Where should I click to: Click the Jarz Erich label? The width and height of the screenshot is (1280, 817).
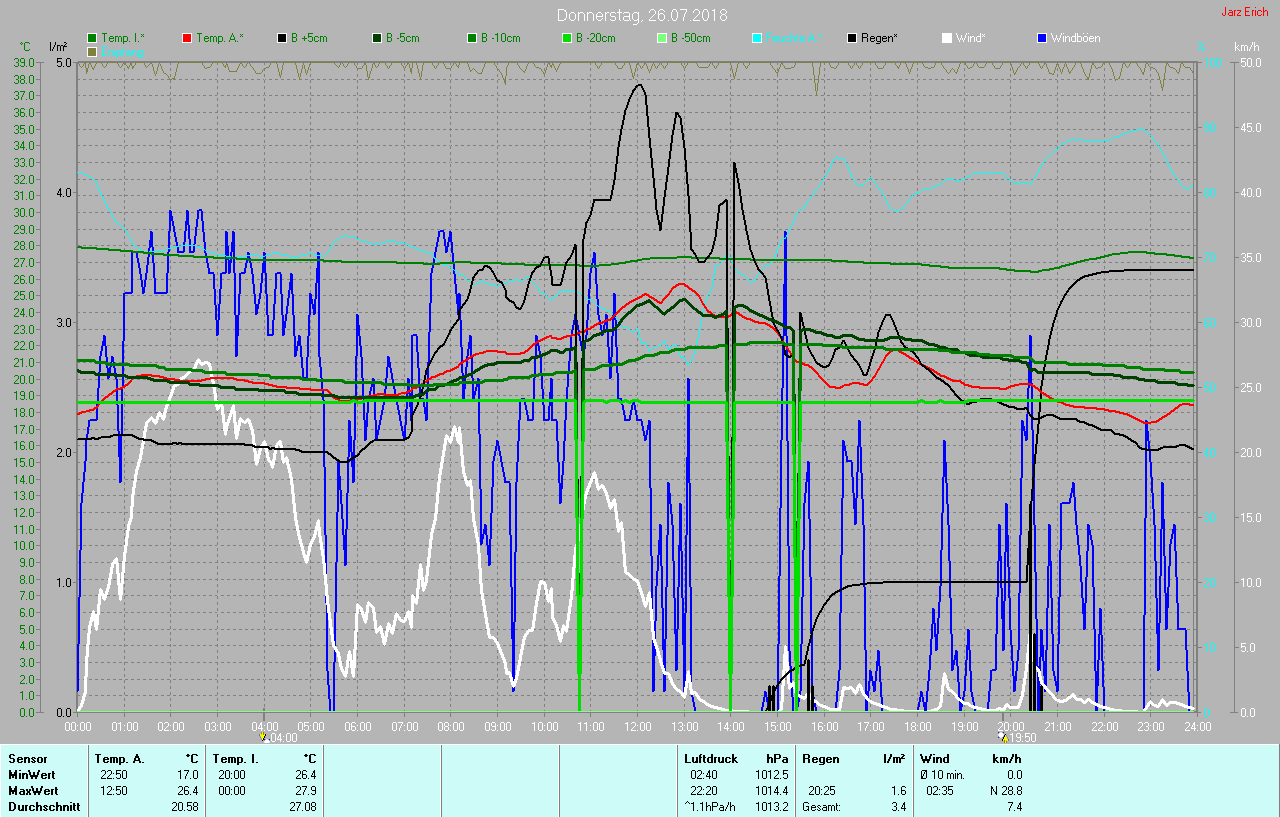(x=1244, y=12)
